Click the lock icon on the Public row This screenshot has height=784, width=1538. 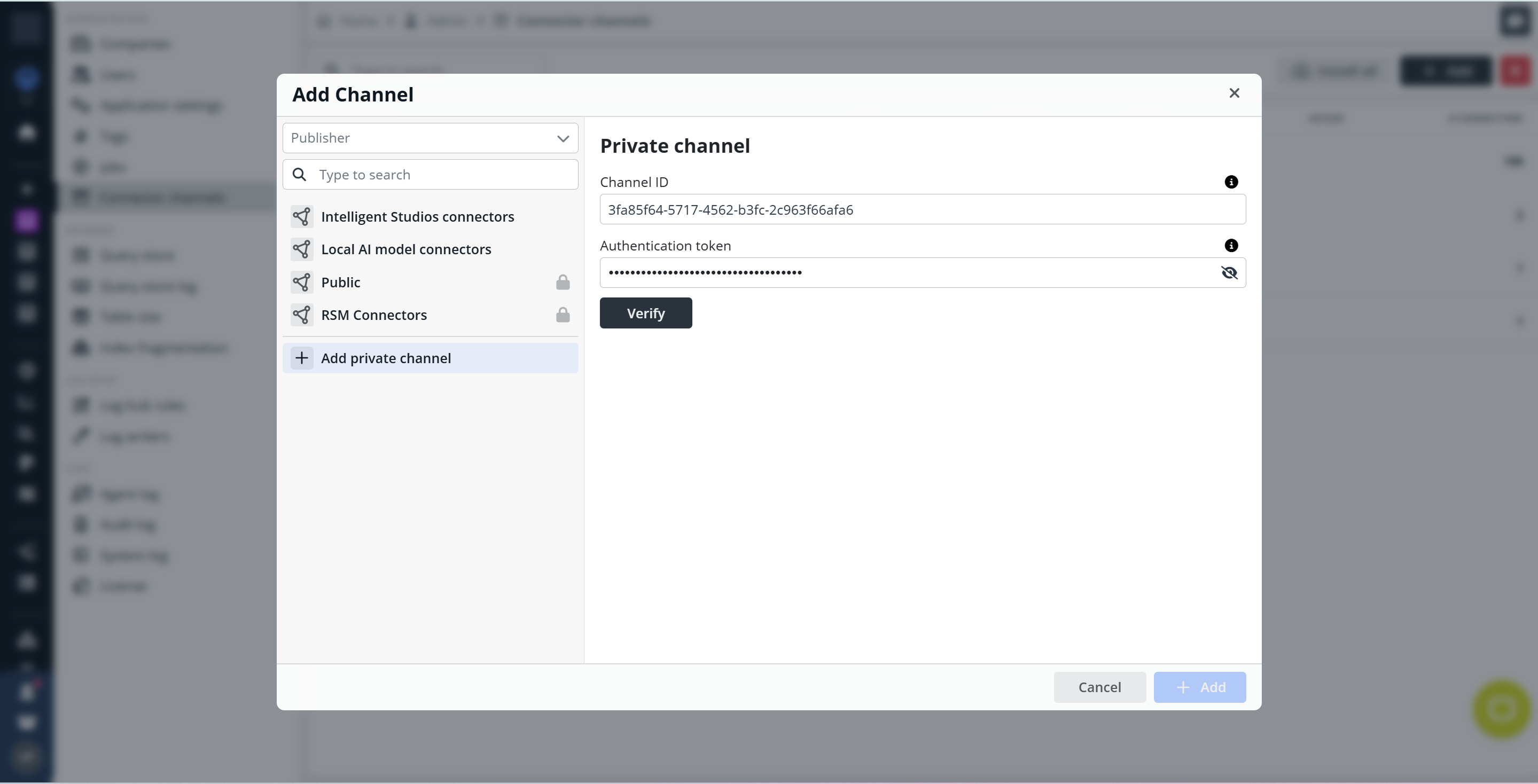562,281
